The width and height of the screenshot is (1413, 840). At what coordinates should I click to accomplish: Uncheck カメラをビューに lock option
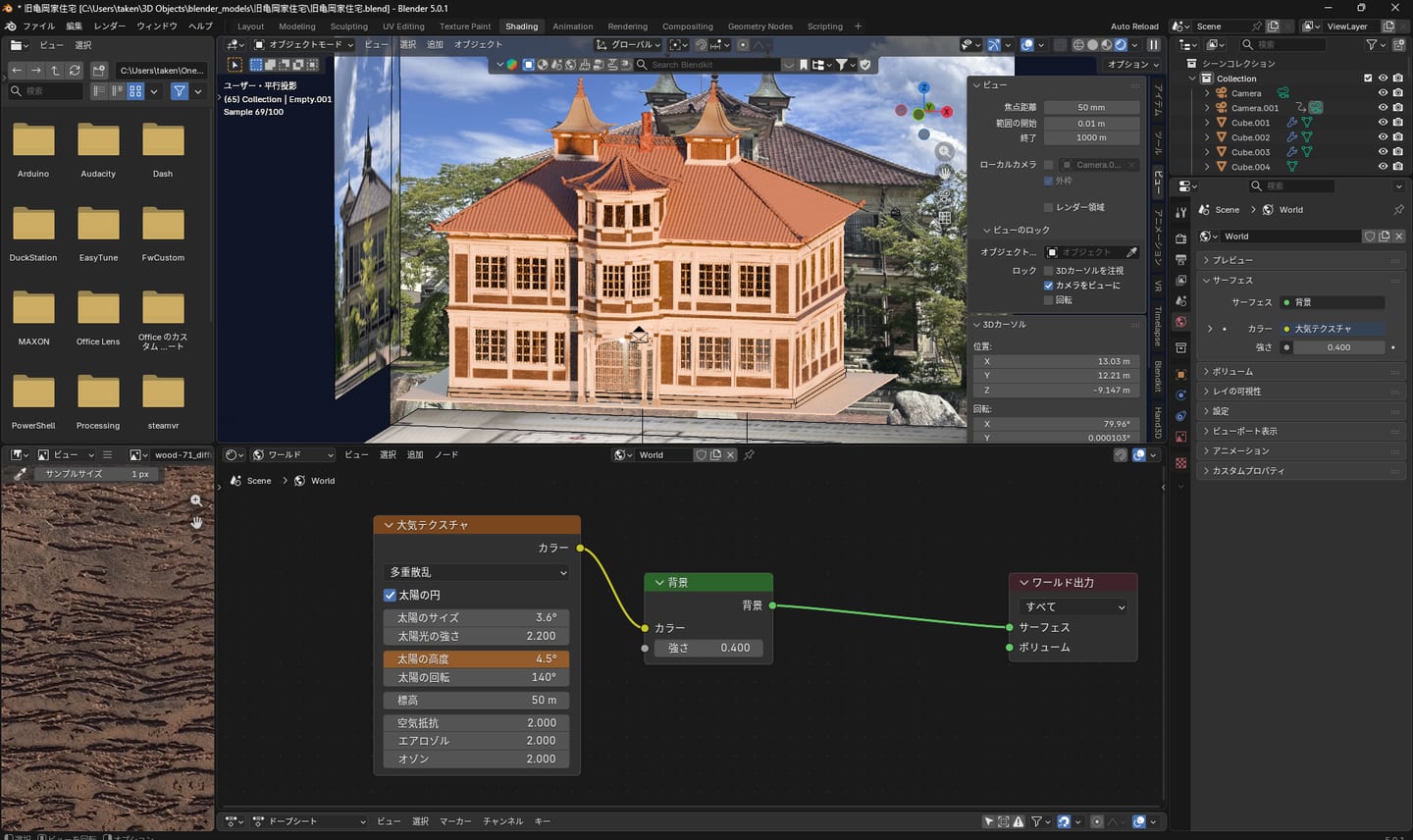coord(1048,286)
